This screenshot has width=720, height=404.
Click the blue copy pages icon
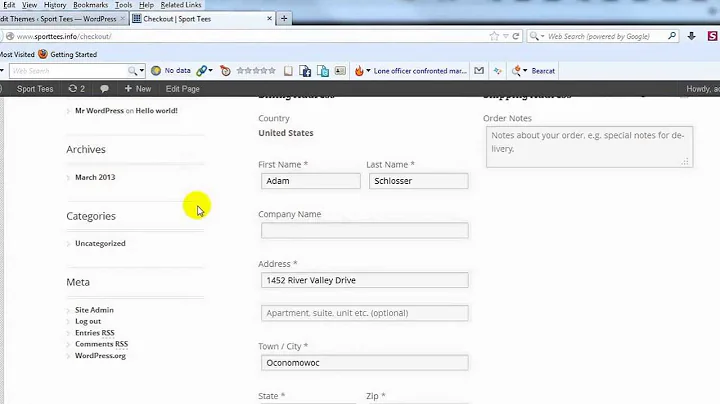[x=323, y=71]
